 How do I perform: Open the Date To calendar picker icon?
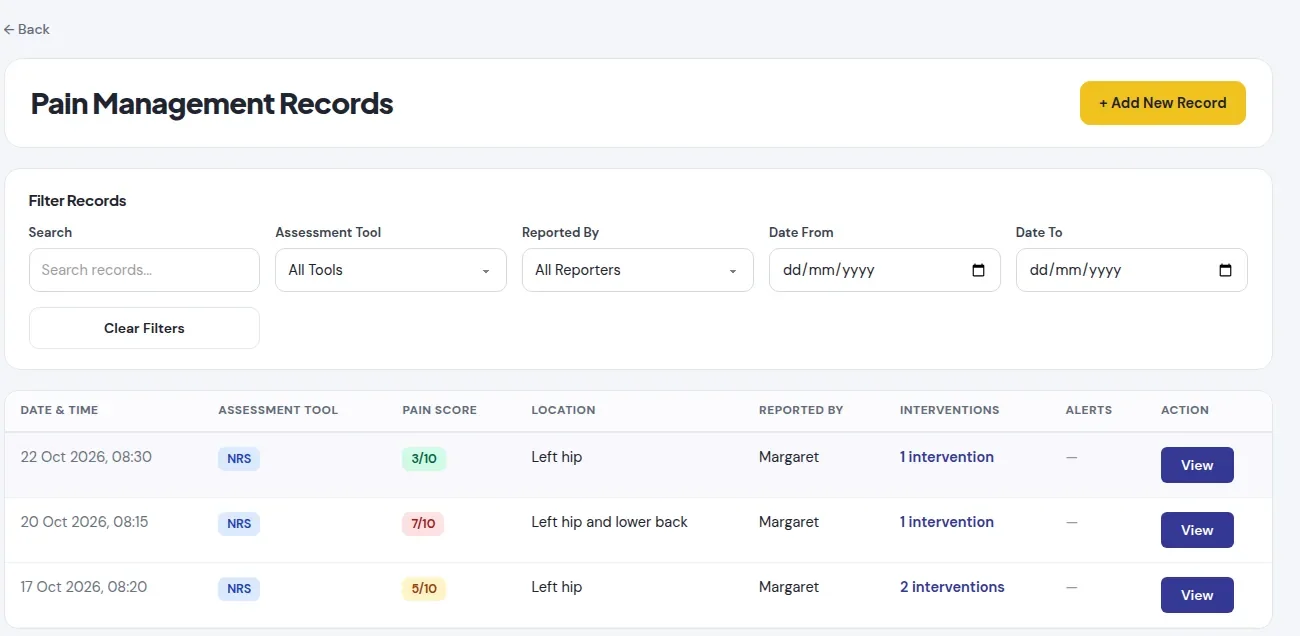(x=1225, y=270)
